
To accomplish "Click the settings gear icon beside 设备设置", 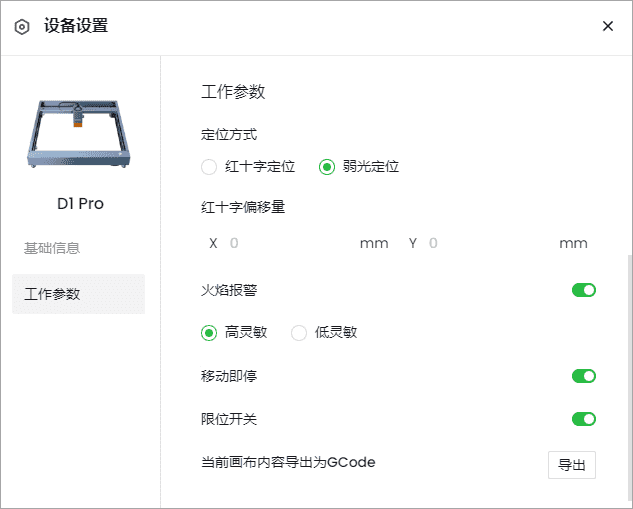I will tap(22, 27).
